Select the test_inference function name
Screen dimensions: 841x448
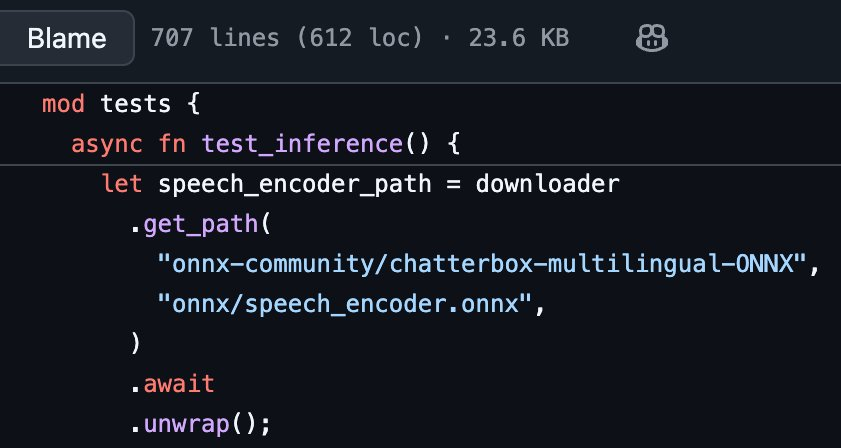pyautogui.click(x=302, y=144)
